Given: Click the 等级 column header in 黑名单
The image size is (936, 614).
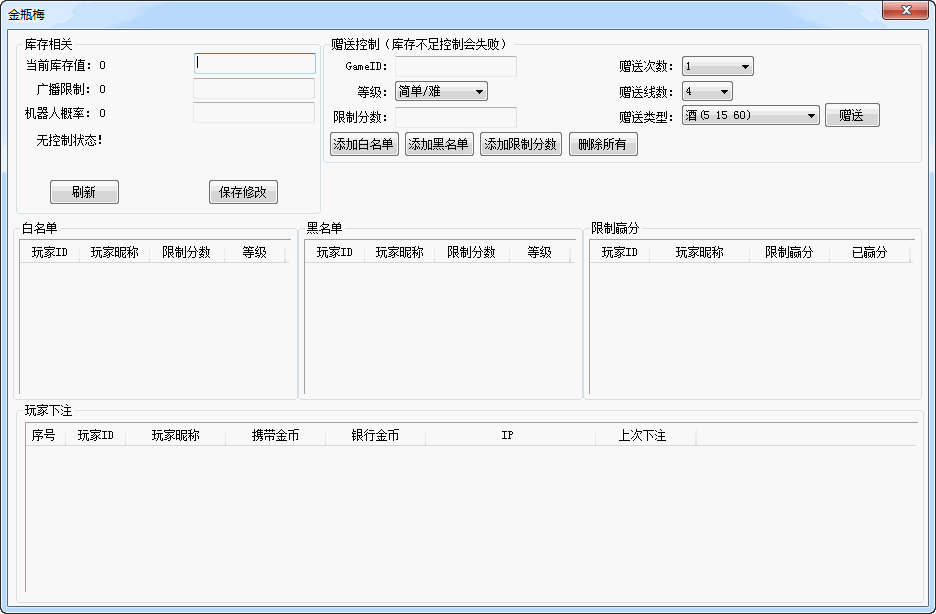Looking at the screenshot, I should (539, 252).
